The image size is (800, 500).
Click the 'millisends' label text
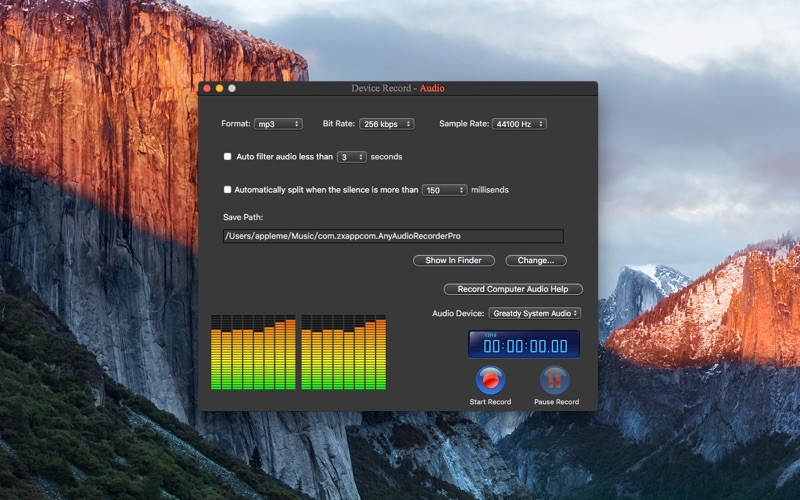click(x=490, y=190)
